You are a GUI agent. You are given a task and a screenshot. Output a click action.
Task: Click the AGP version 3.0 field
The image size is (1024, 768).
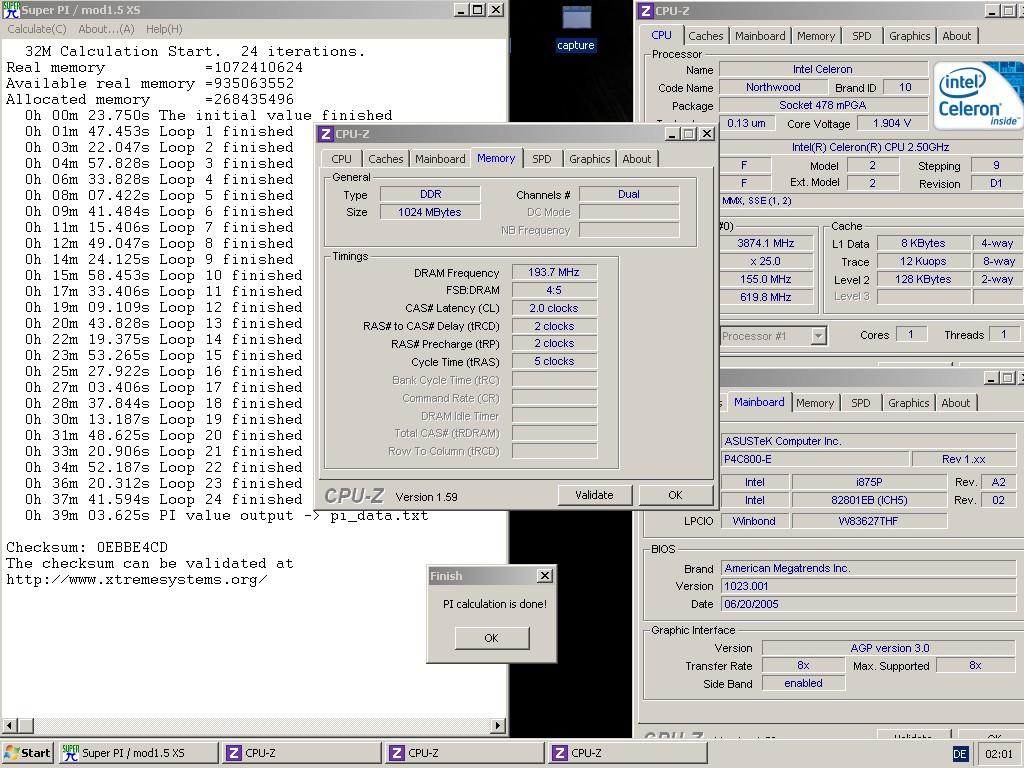[x=889, y=648]
